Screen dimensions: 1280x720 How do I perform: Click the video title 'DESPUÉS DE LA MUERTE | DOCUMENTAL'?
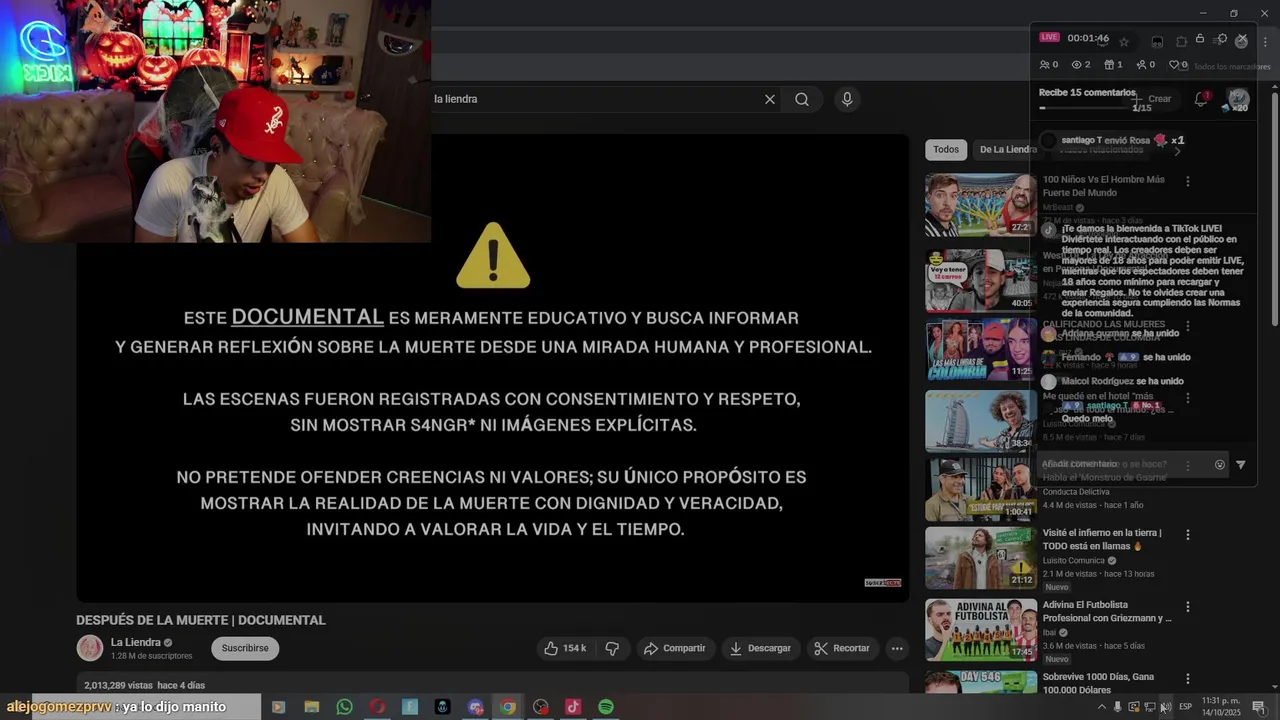[x=201, y=620]
